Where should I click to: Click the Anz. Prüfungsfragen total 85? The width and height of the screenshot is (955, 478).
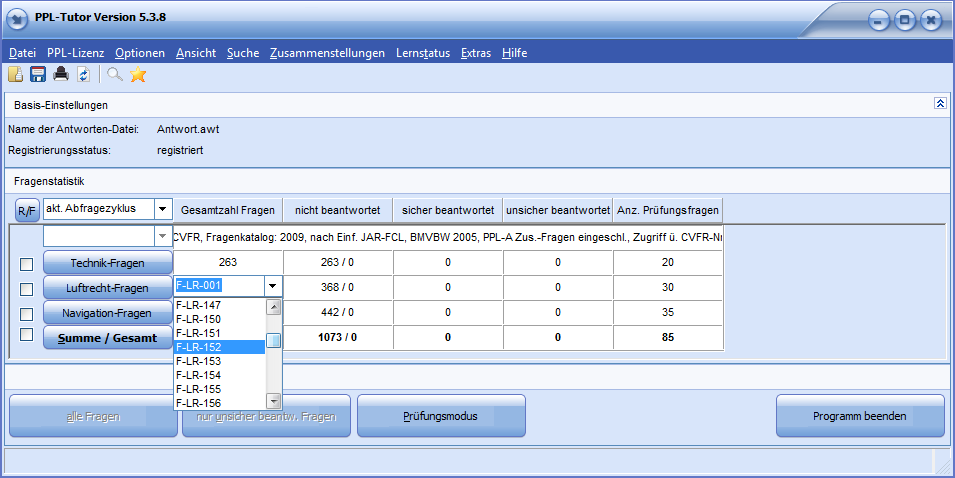coord(668,337)
